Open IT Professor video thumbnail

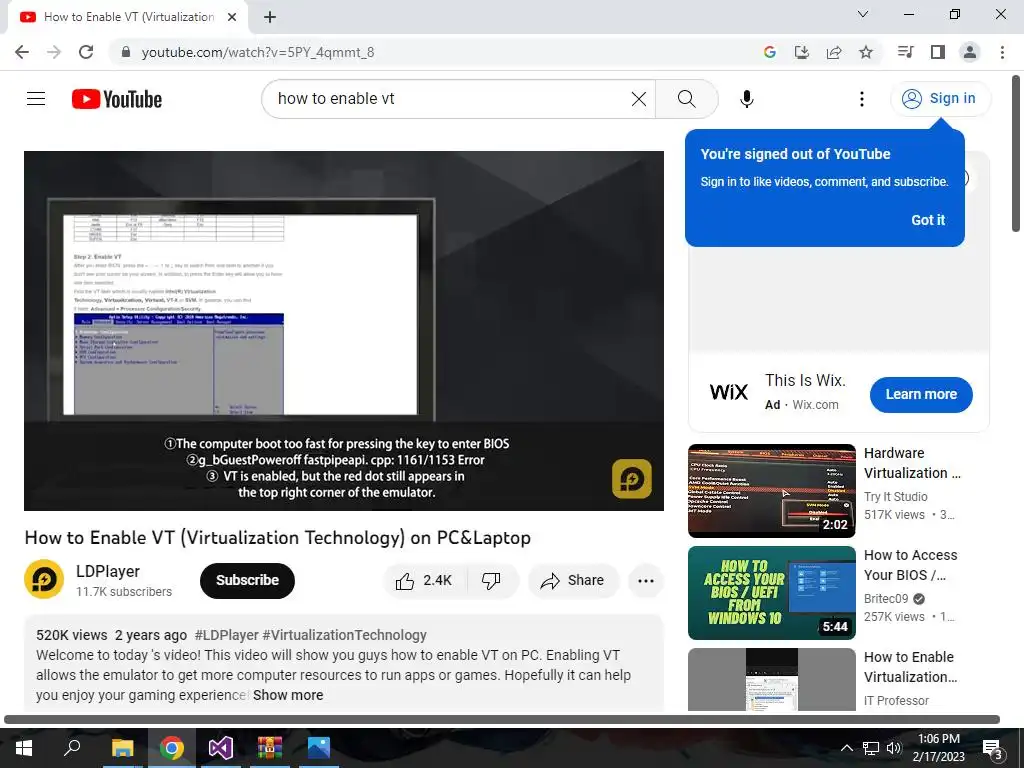click(x=771, y=679)
